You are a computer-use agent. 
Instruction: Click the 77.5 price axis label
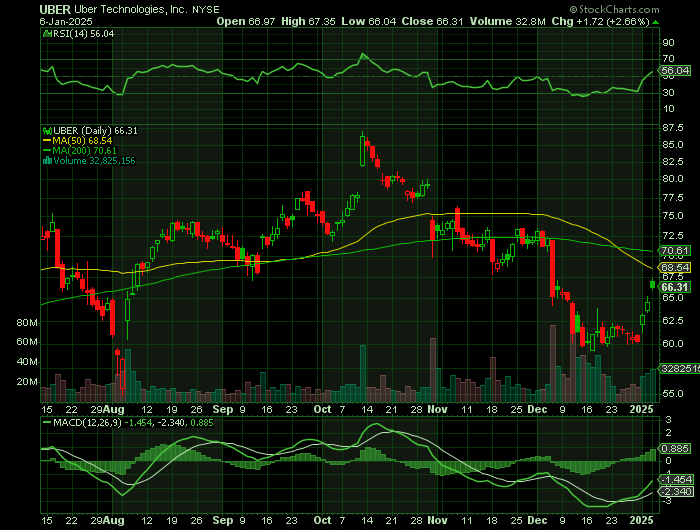click(x=673, y=197)
